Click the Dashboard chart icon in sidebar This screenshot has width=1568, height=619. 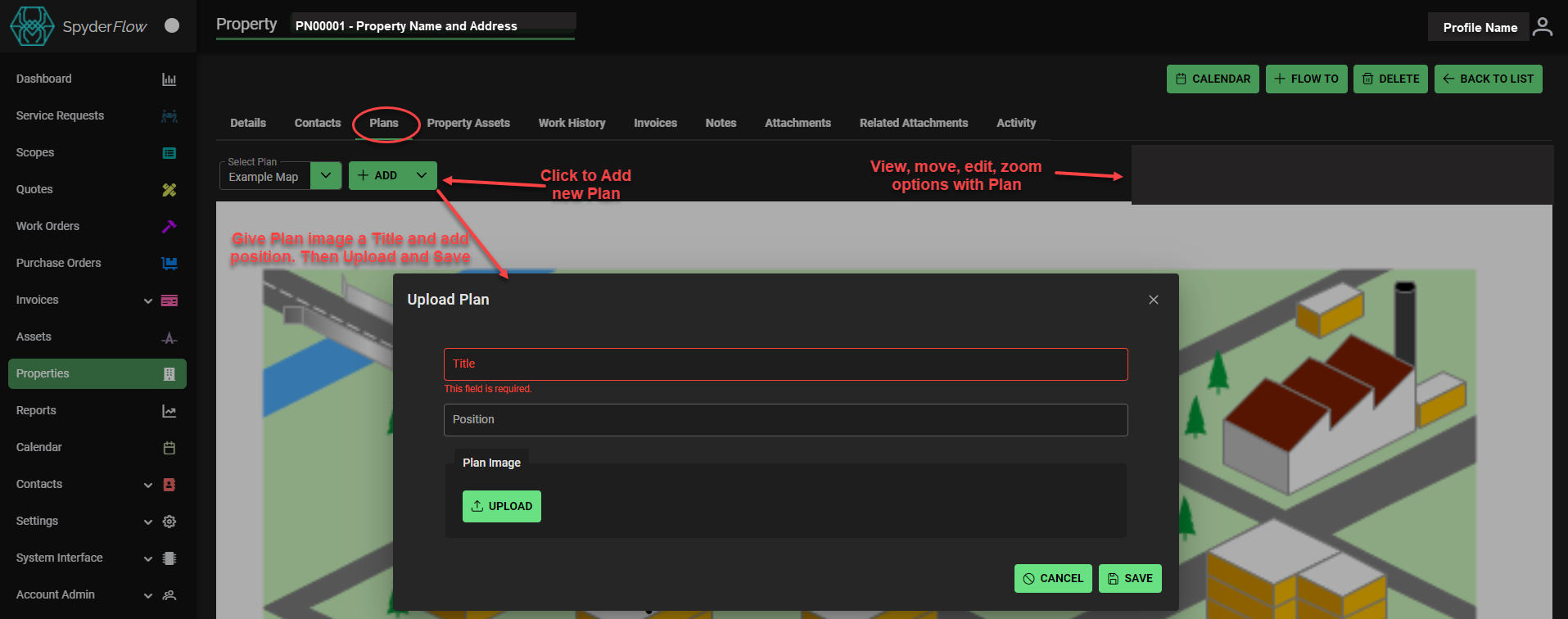(169, 79)
